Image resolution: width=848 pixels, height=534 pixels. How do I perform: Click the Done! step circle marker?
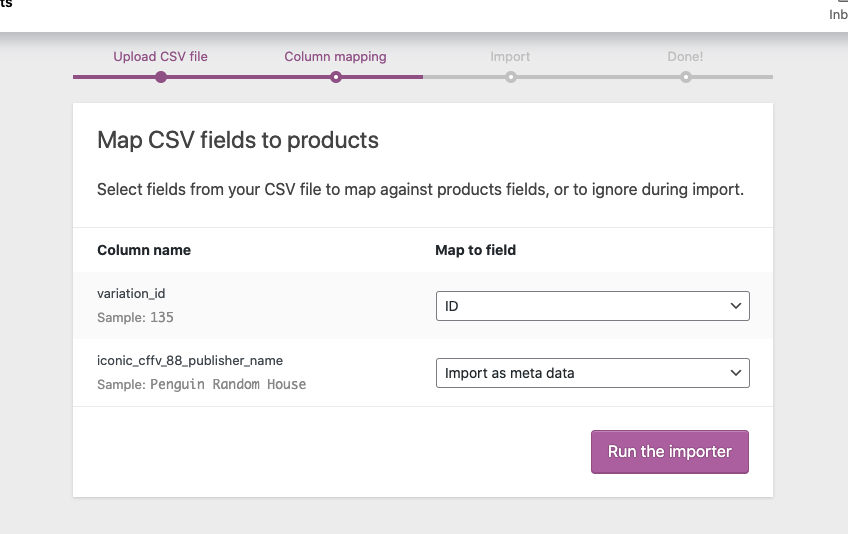[x=686, y=77]
